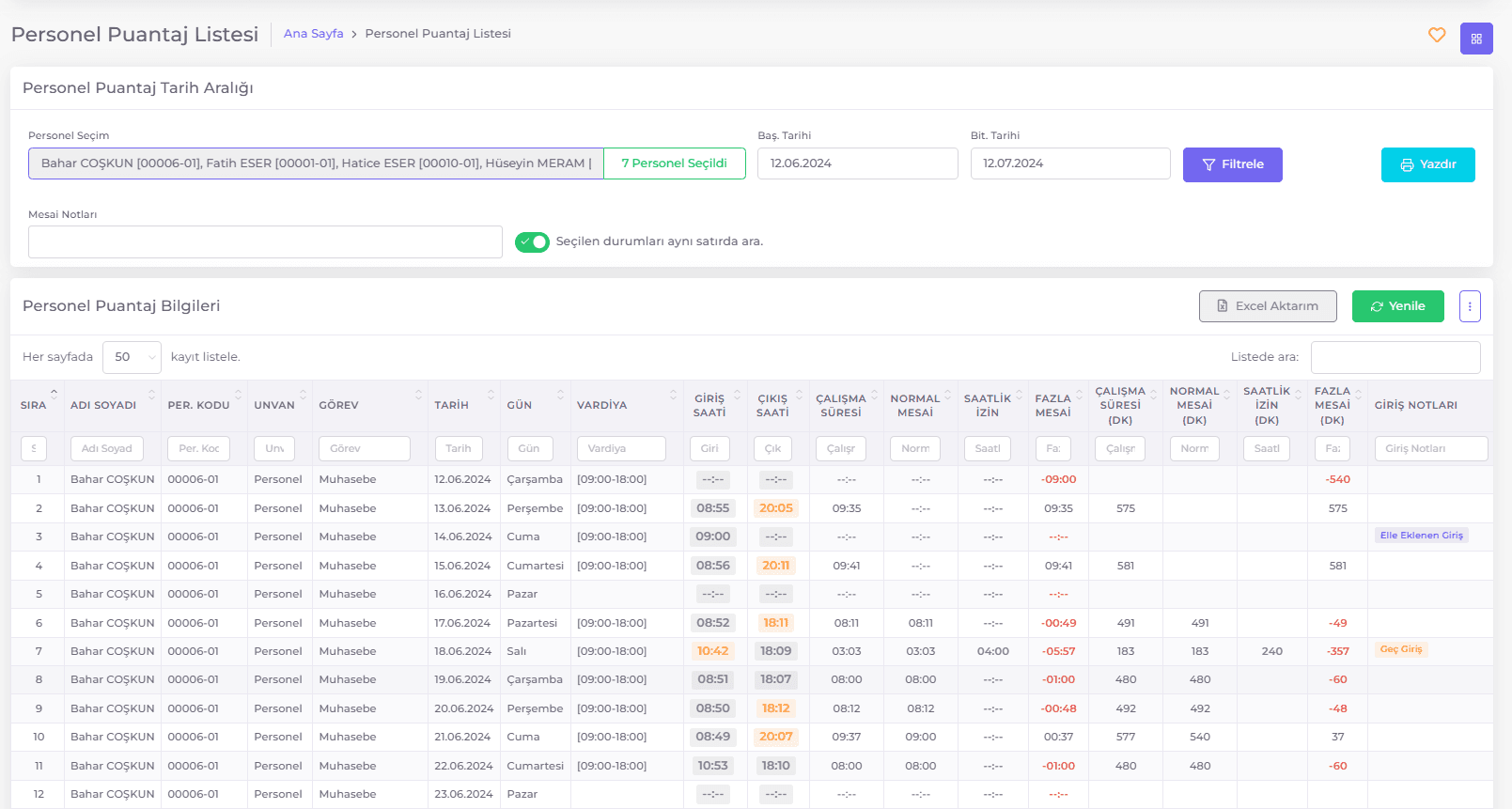Focus the Listede ara search field
Screen dimensions: 1512x809
(1395, 357)
